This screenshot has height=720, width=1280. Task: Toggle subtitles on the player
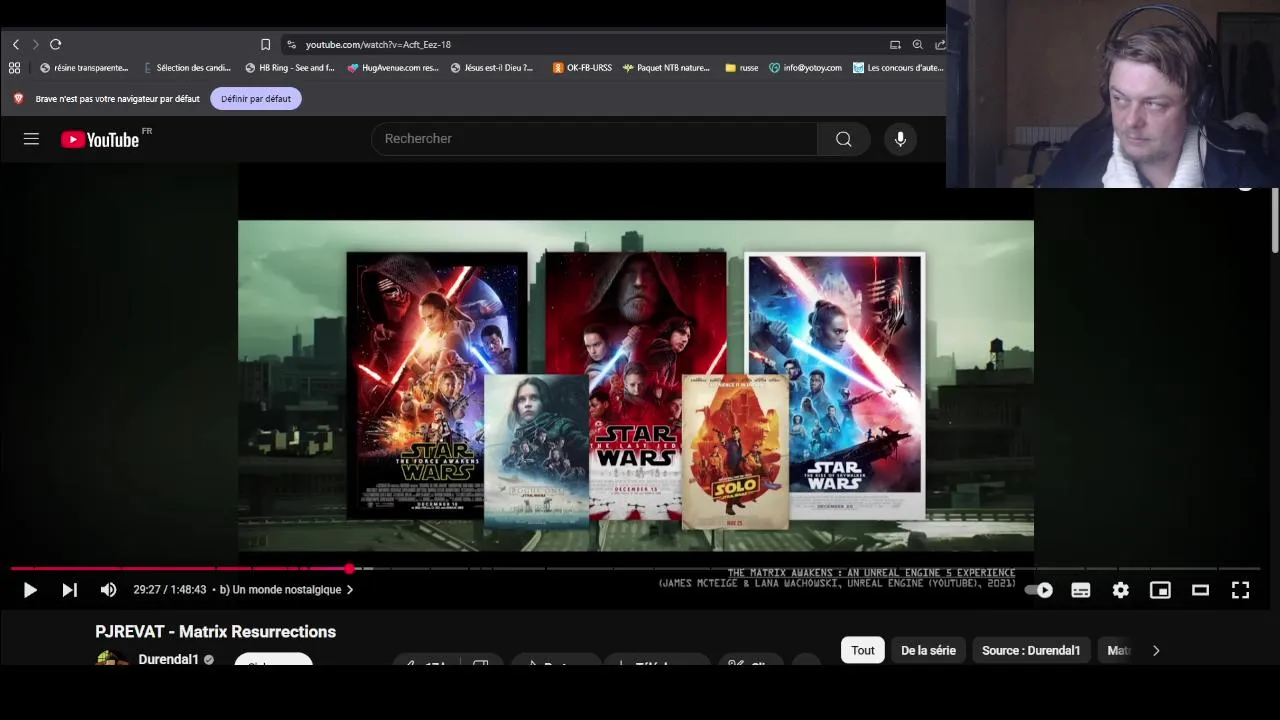[x=1080, y=590]
